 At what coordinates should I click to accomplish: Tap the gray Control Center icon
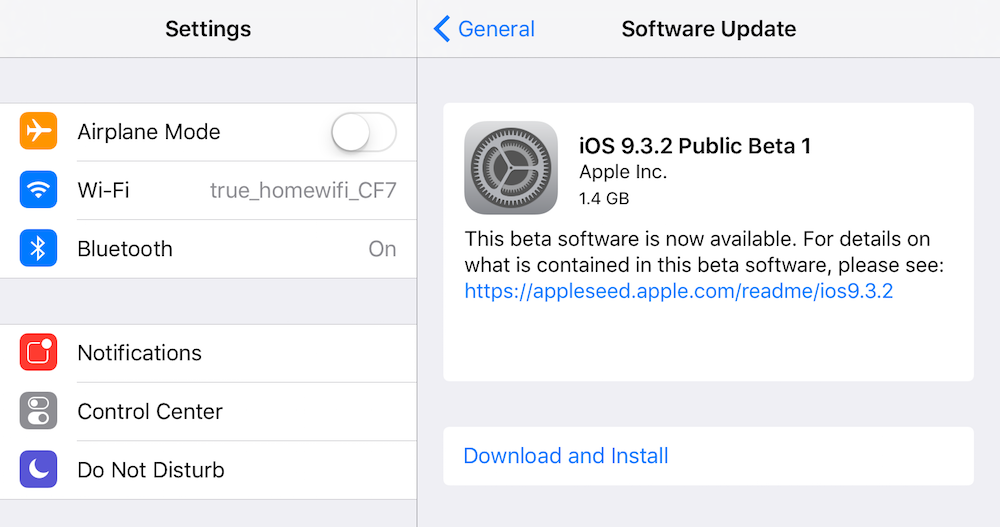coord(38,411)
